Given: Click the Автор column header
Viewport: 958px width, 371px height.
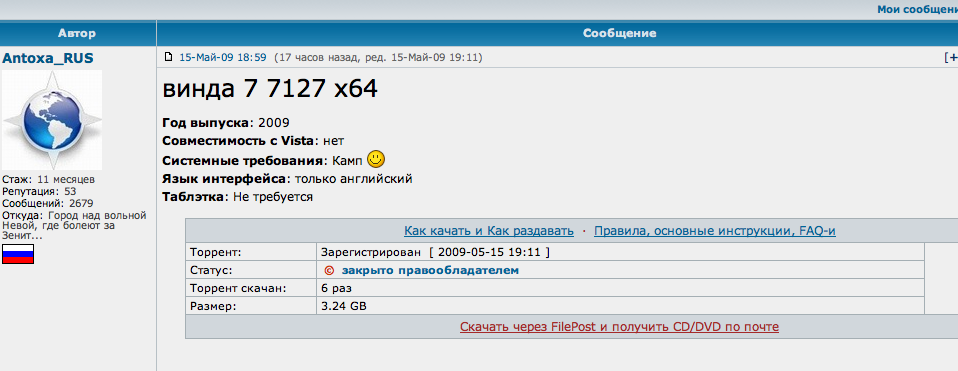Looking at the screenshot, I should click(x=77, y=33).
